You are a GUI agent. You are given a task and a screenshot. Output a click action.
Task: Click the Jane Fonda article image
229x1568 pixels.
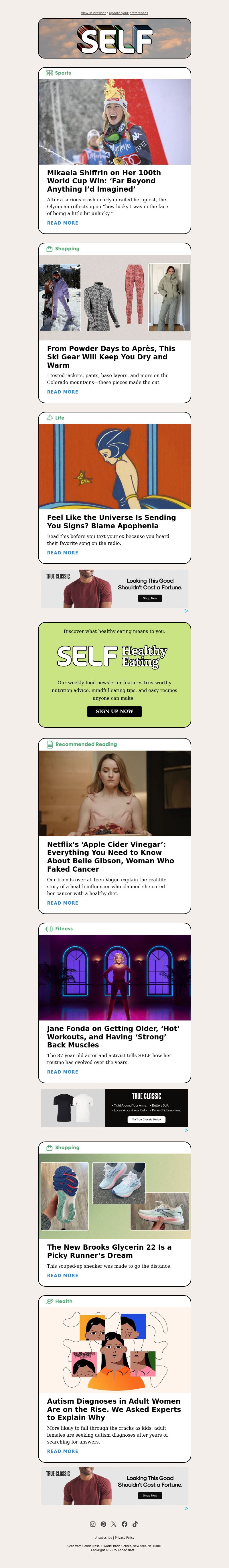[114, 977]
